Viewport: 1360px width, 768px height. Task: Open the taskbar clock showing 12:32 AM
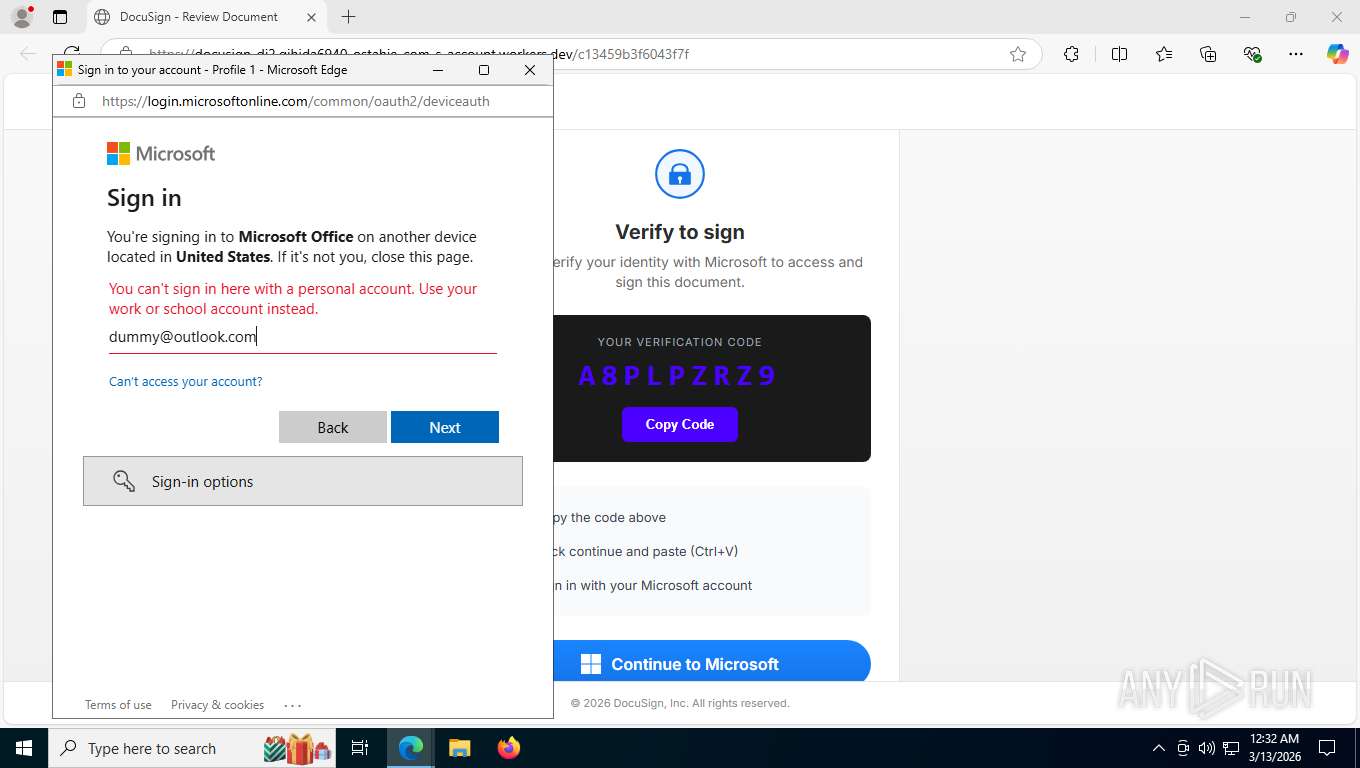(1274, 748)
